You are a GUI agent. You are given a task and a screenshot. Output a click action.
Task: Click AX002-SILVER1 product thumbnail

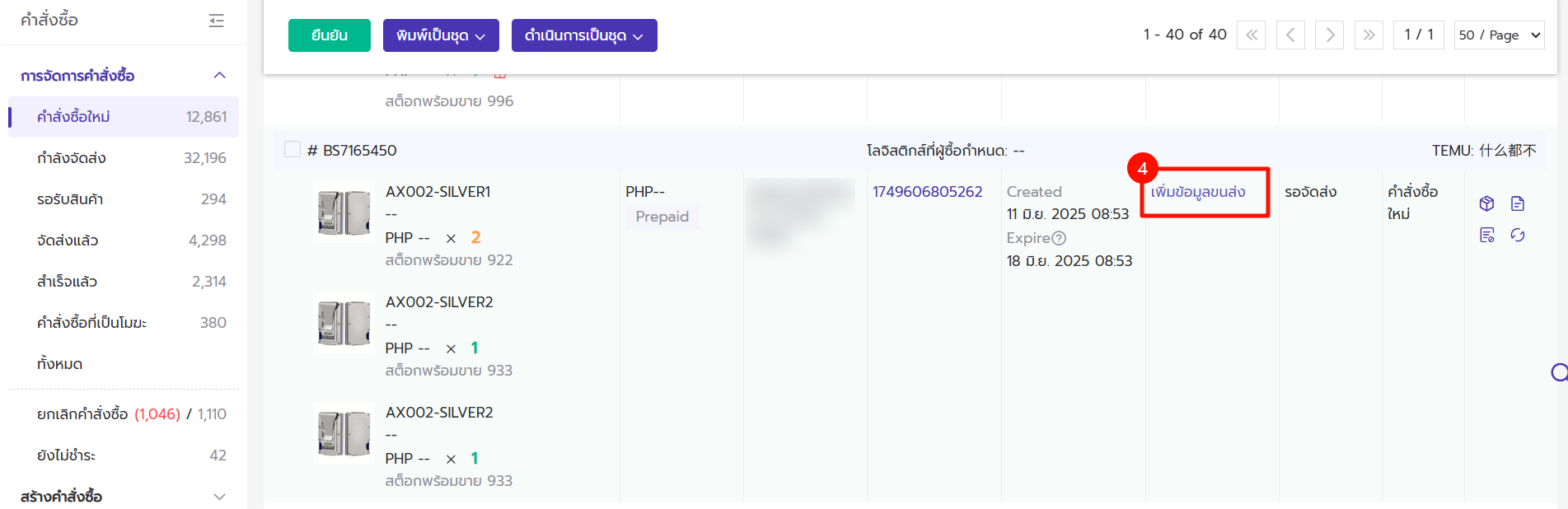[x=344, y=212]
